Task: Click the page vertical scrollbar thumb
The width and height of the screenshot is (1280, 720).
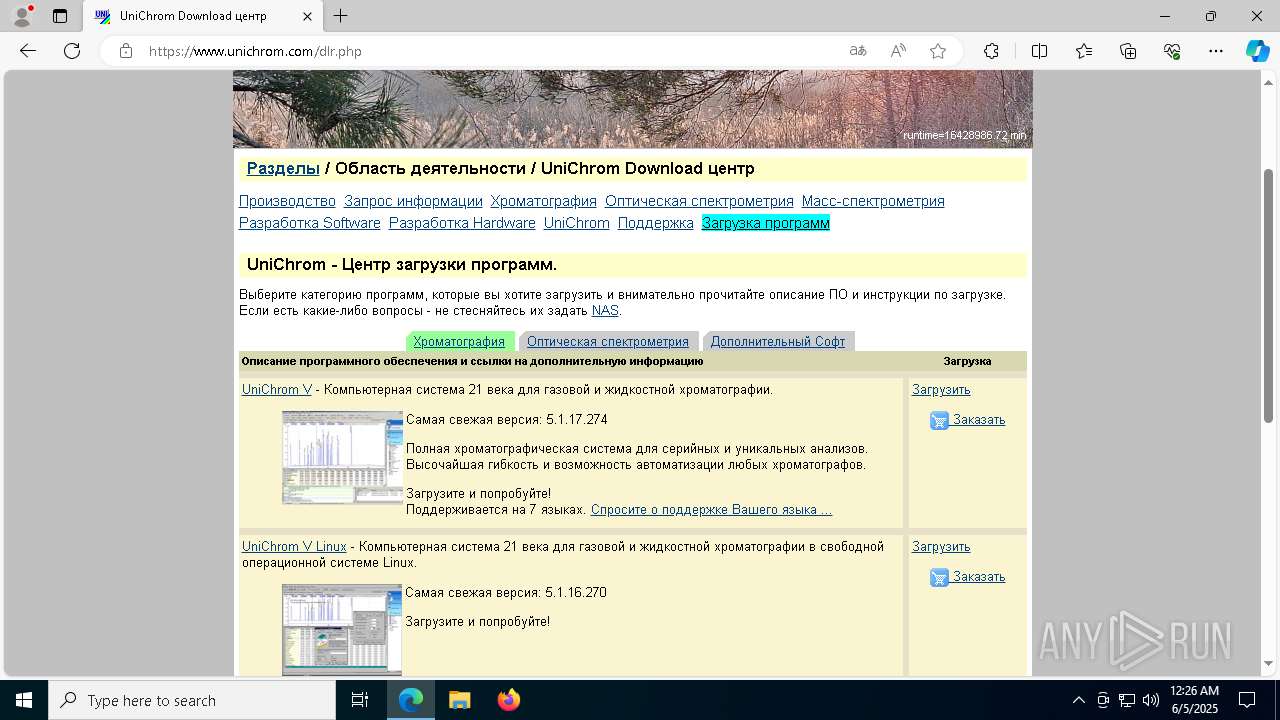Action: point(1268,295)
